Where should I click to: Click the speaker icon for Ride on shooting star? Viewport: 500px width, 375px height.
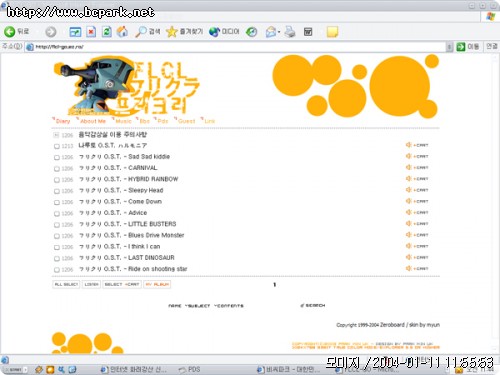click(408, 268)
